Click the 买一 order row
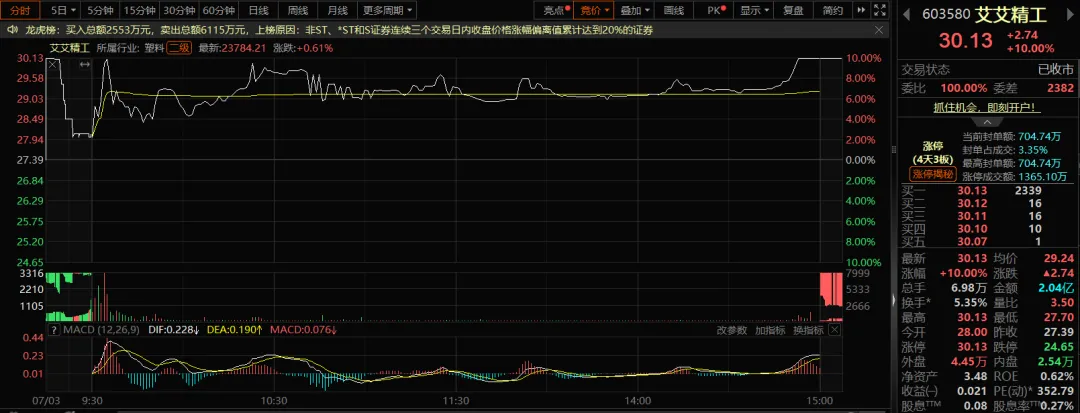1080x413 pixels. pos(988,191)
